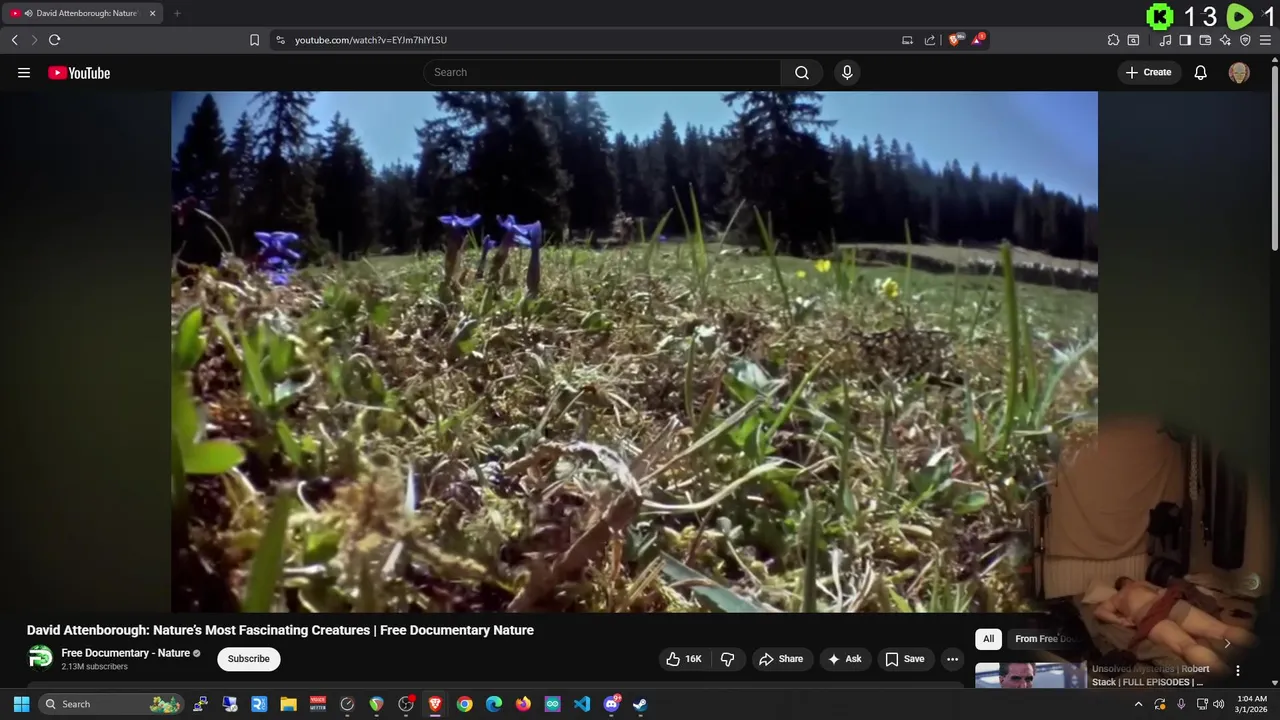This screenshot has height=720, width=1280.
Task: Open the YouTube account avatar menu
Action: 1239,73
